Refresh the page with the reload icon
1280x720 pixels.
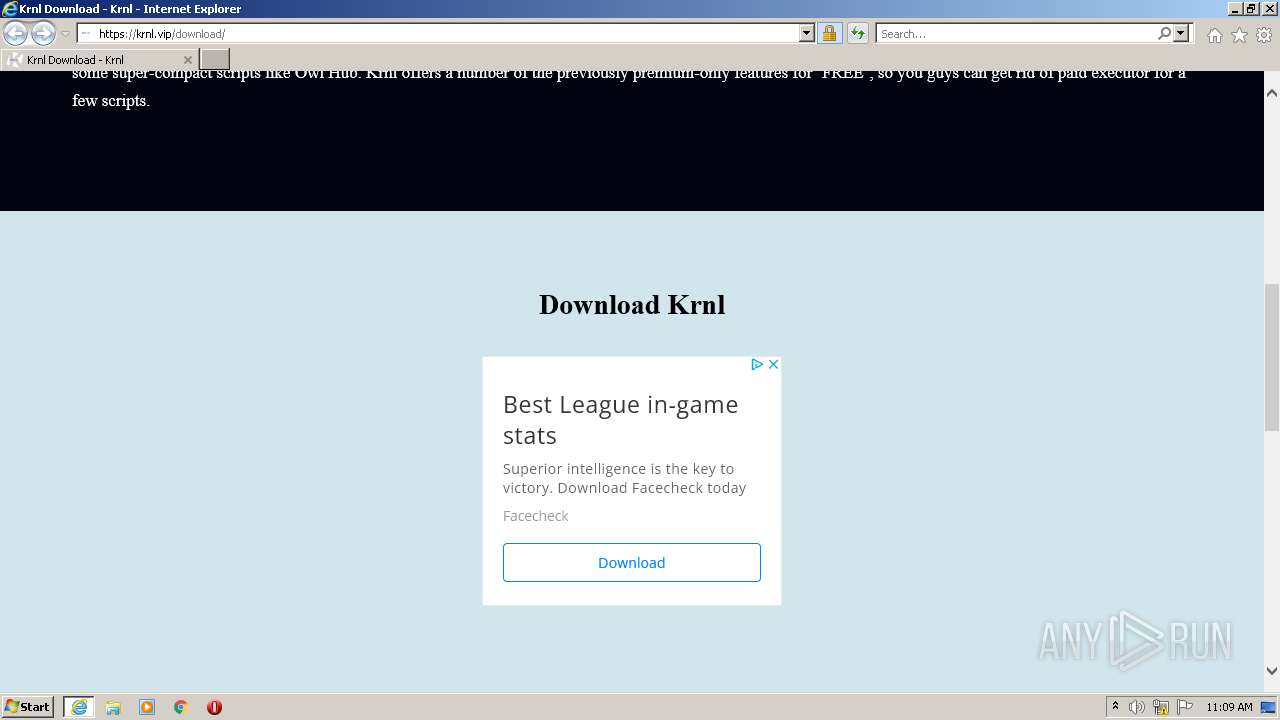coord(858,33)
